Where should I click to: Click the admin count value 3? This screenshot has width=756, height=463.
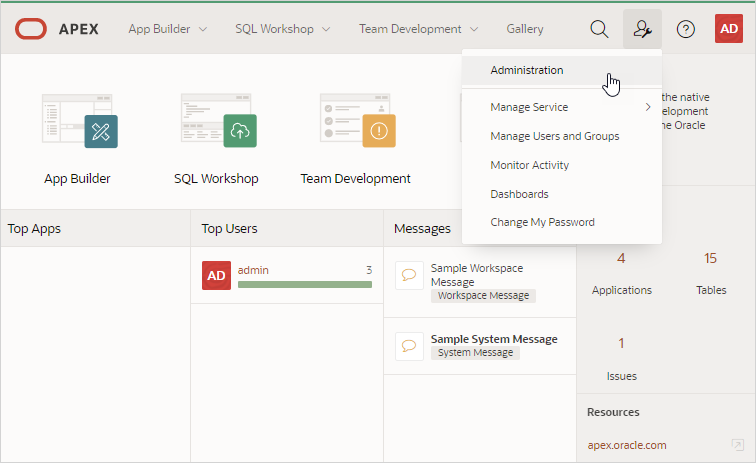[x=369, y=270]
